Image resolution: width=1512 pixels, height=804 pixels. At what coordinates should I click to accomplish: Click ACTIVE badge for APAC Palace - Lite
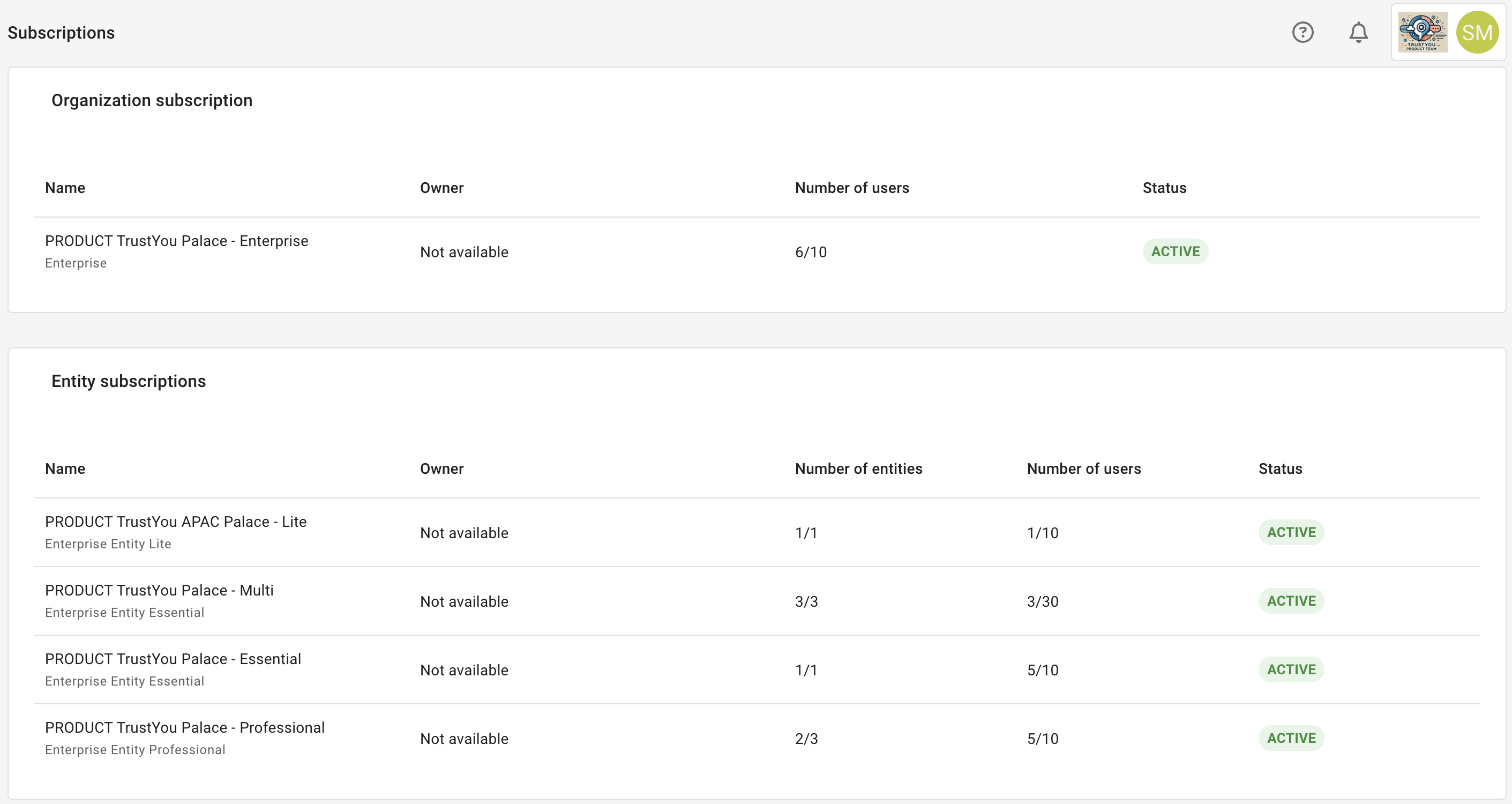[1291, 532]
